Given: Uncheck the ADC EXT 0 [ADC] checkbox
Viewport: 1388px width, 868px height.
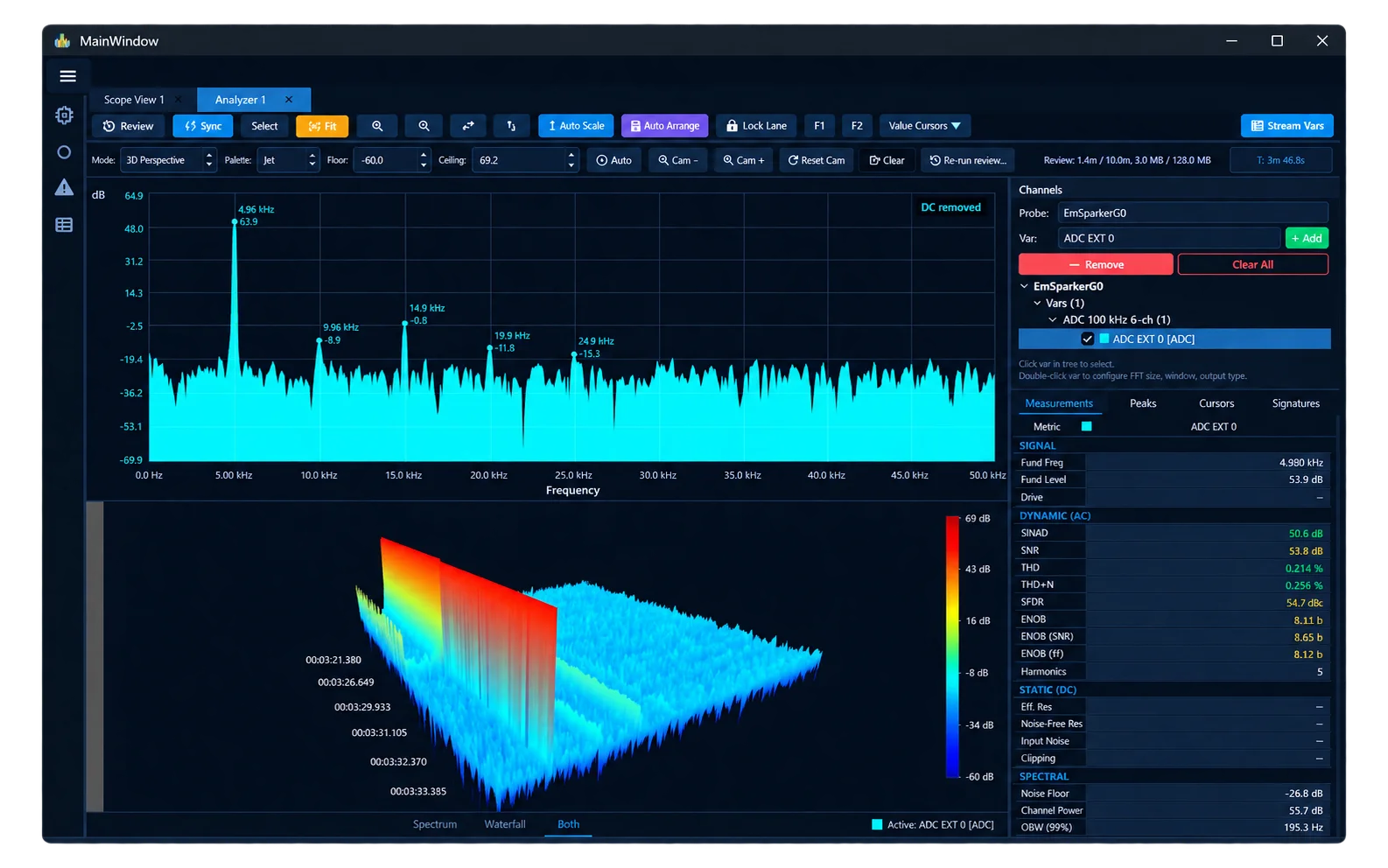Looking at the screenshot, I should [x=1087, y=339].
